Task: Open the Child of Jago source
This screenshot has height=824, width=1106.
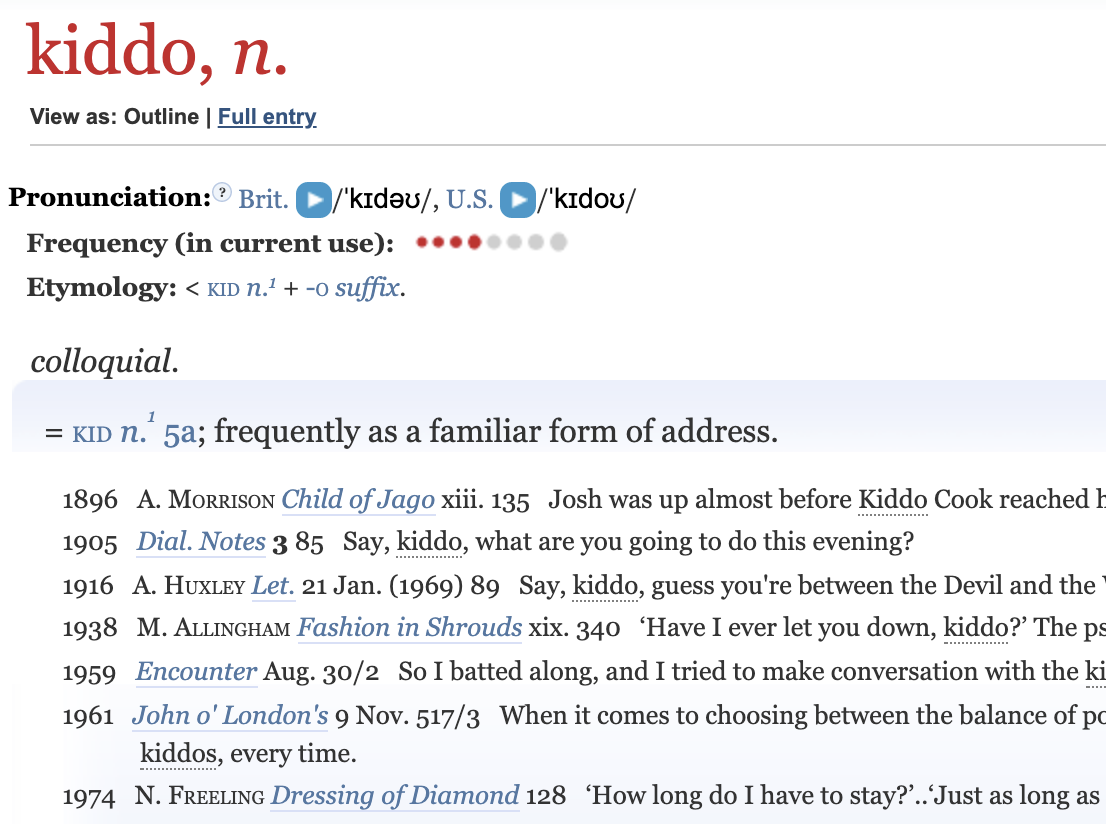Action: click(x=358, y=500)
